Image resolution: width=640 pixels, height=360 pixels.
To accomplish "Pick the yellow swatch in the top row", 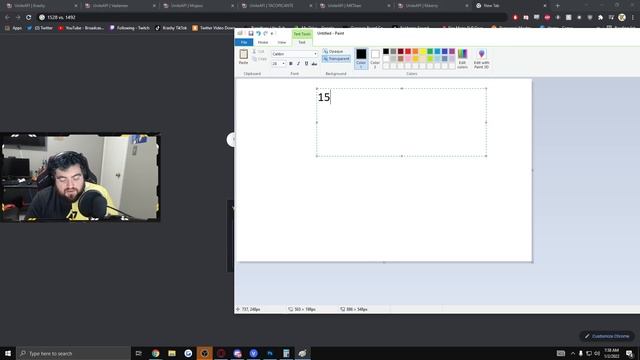I will point(422,51).
